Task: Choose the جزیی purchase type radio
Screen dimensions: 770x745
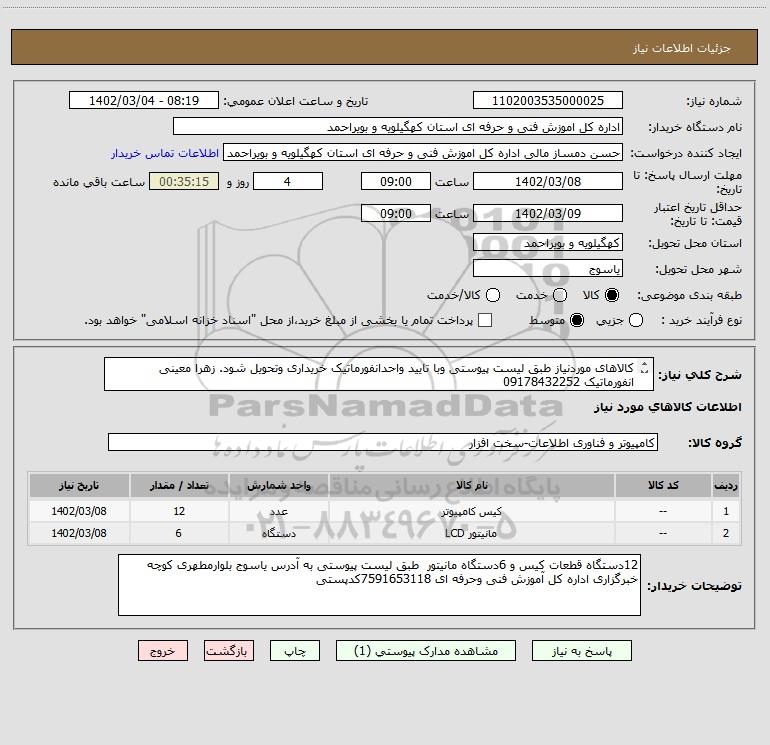Action: coord(635,320)
